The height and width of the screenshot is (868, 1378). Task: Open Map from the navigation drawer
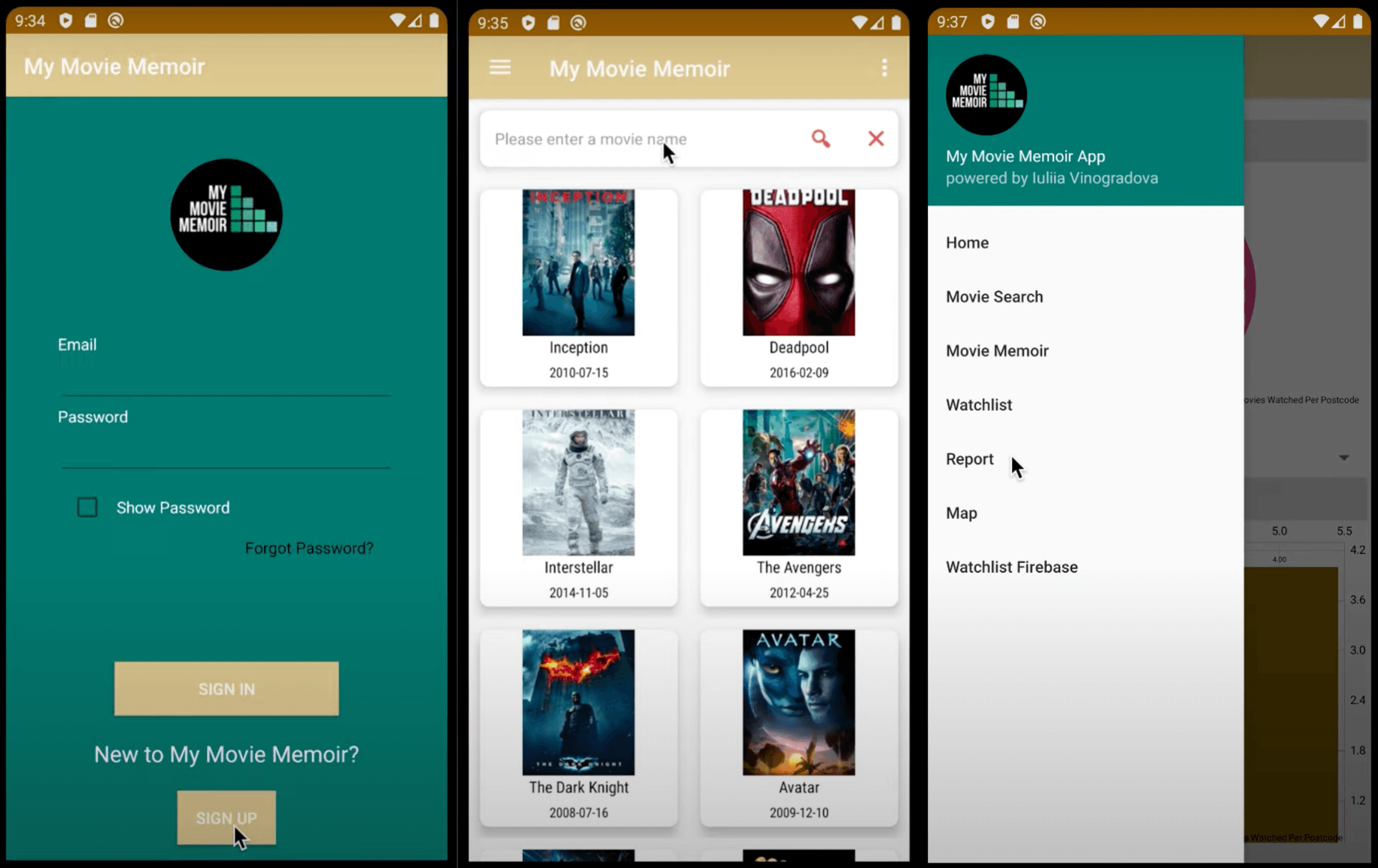click(1086, 513)
